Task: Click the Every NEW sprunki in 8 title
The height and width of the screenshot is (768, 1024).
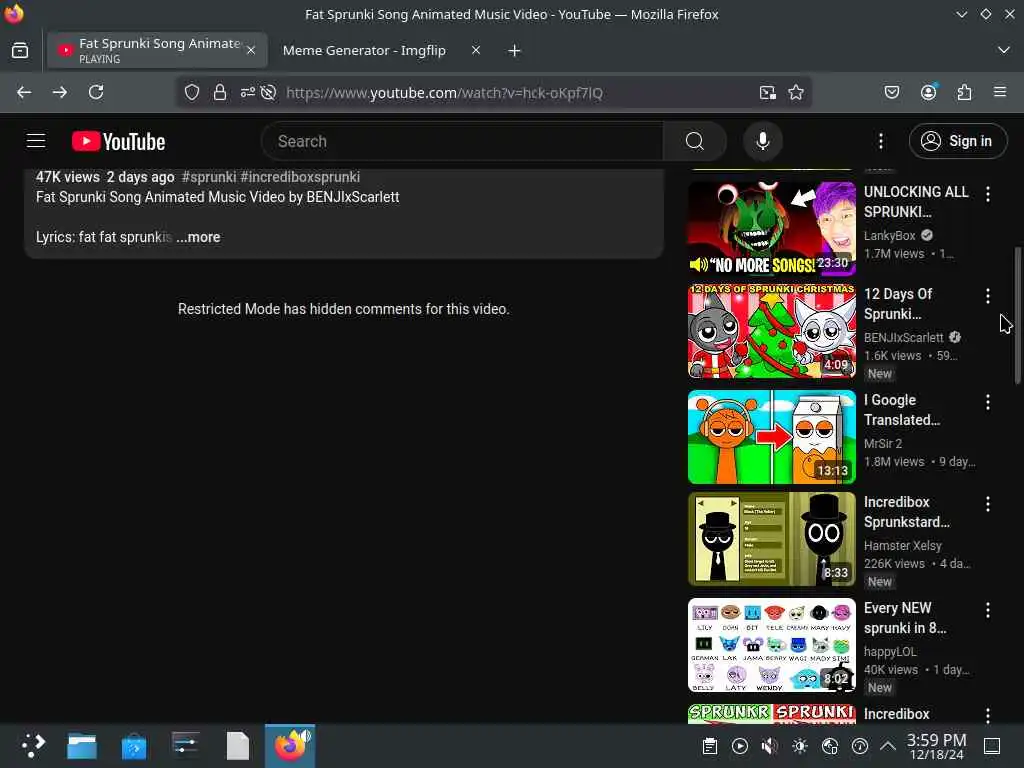Action: point(905,618)
